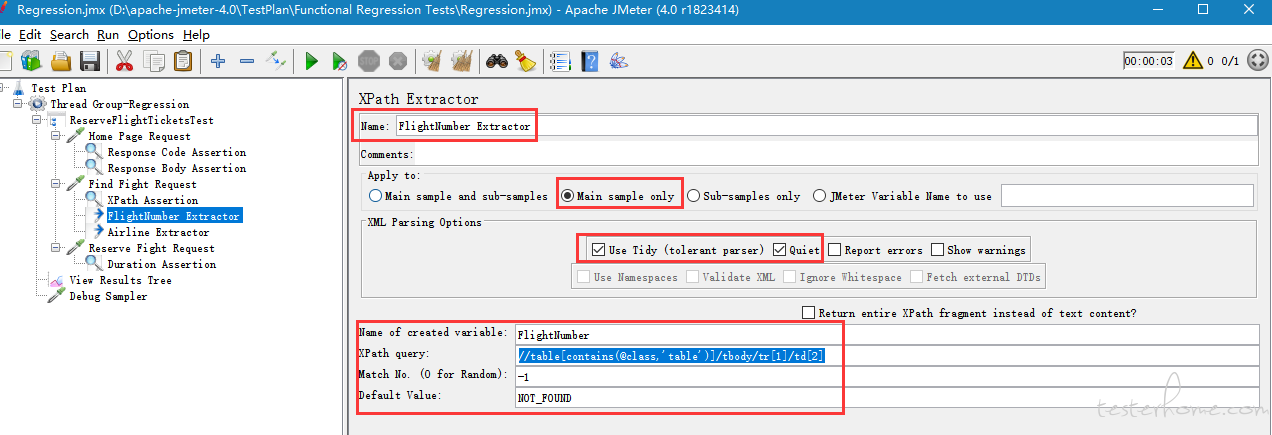Screen dimensions: 1272x435
Task: Select Airline Extractor node in tree
Action: coord(159,232)
